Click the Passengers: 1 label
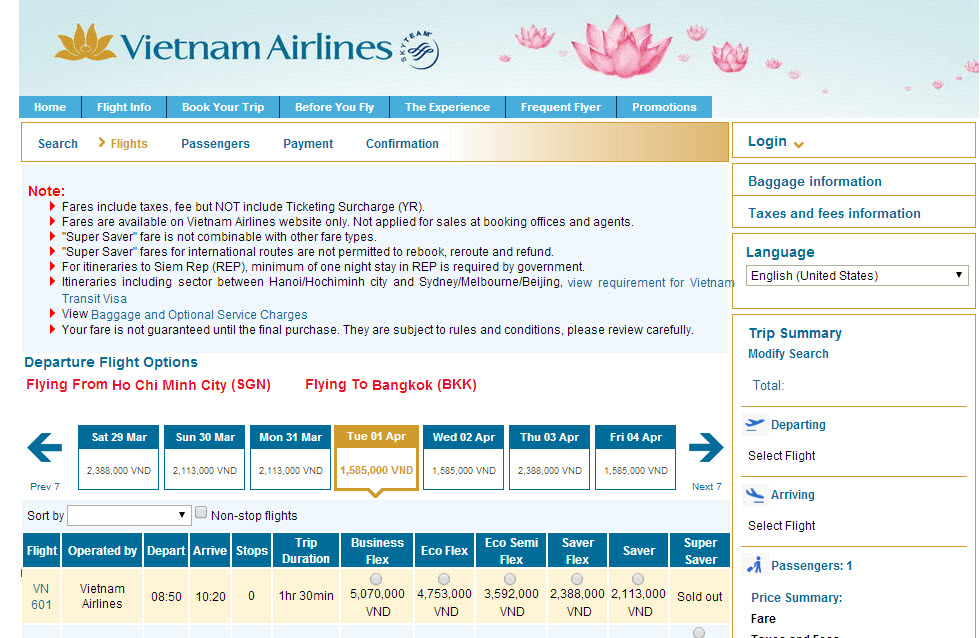This screenshot has width=980, height=638. click(x=811, y=566)
